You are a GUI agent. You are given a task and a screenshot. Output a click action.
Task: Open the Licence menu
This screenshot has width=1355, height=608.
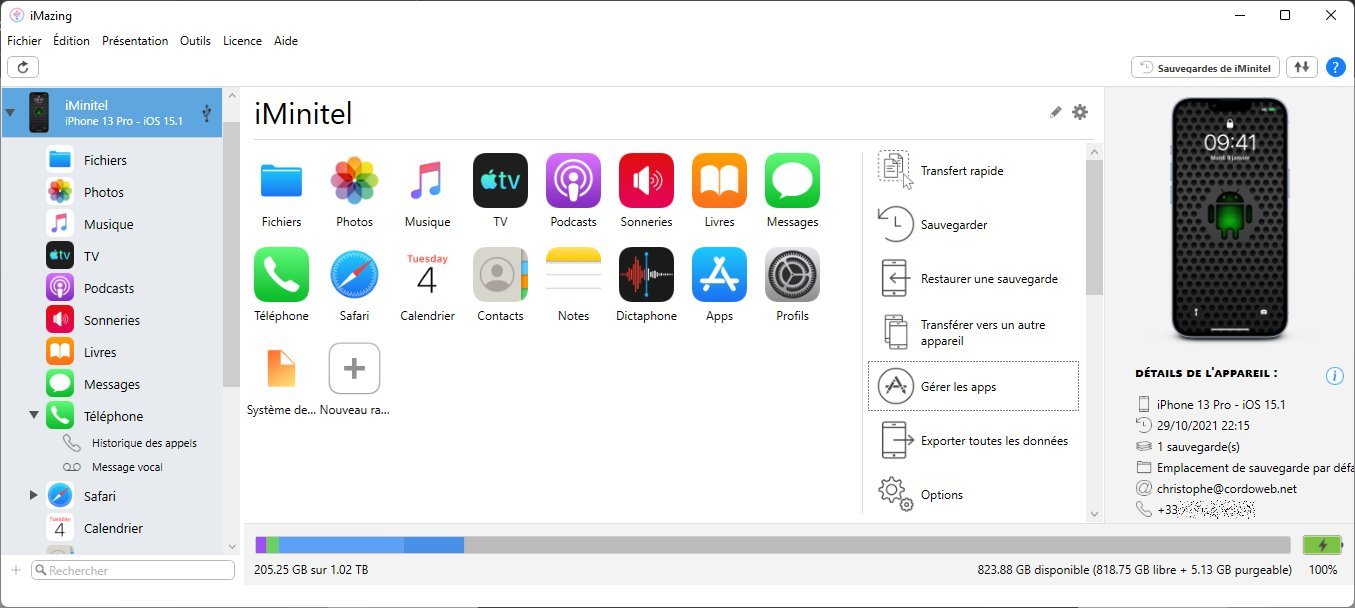(x=242, y=41)
